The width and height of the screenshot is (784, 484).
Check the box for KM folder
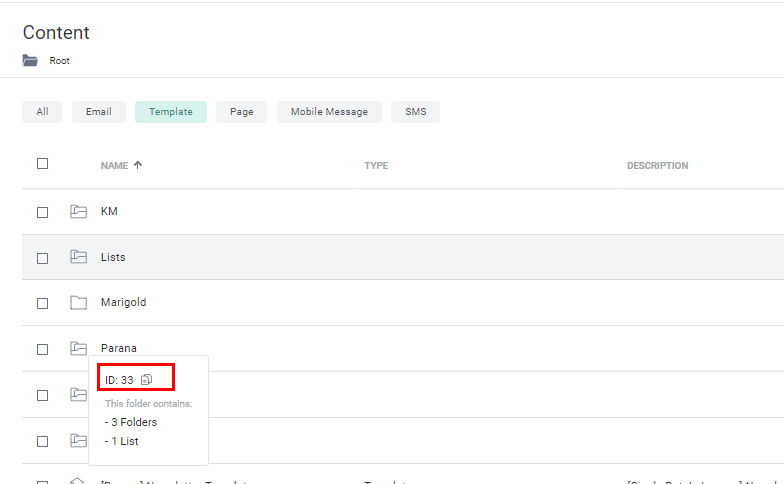42,212
